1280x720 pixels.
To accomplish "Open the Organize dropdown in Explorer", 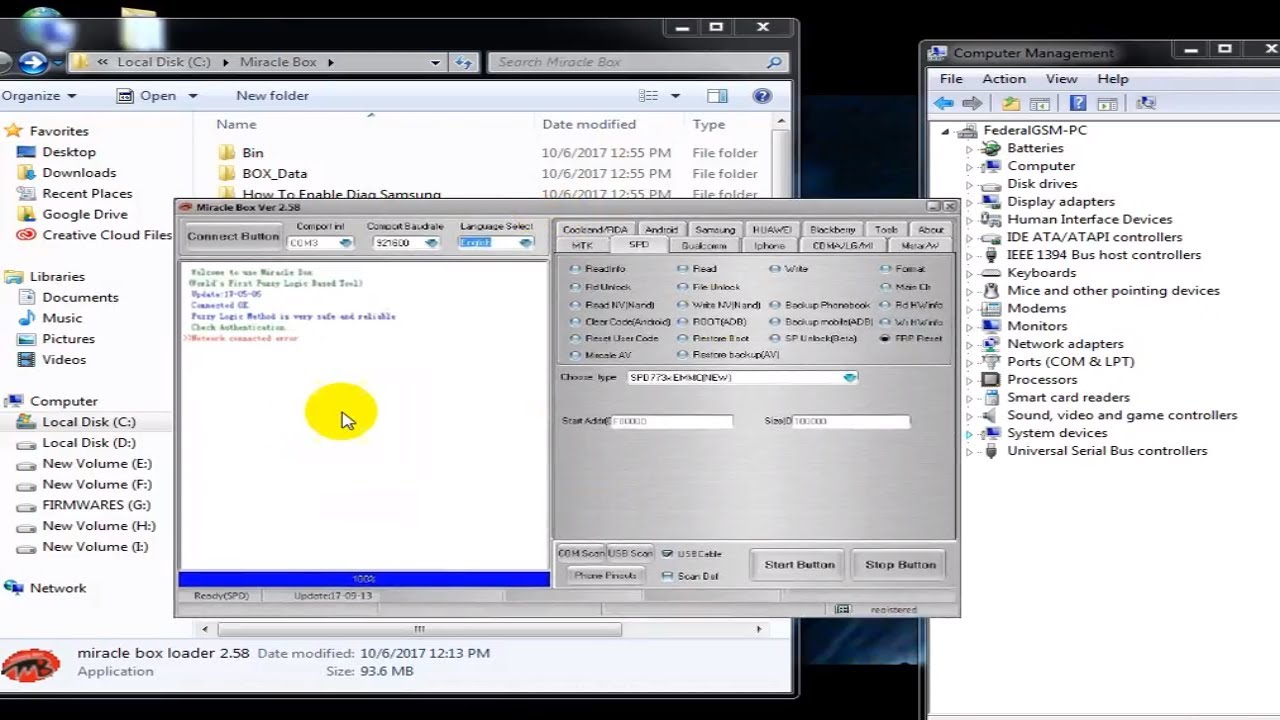I will pyautogui.click(x=39, y=96).
